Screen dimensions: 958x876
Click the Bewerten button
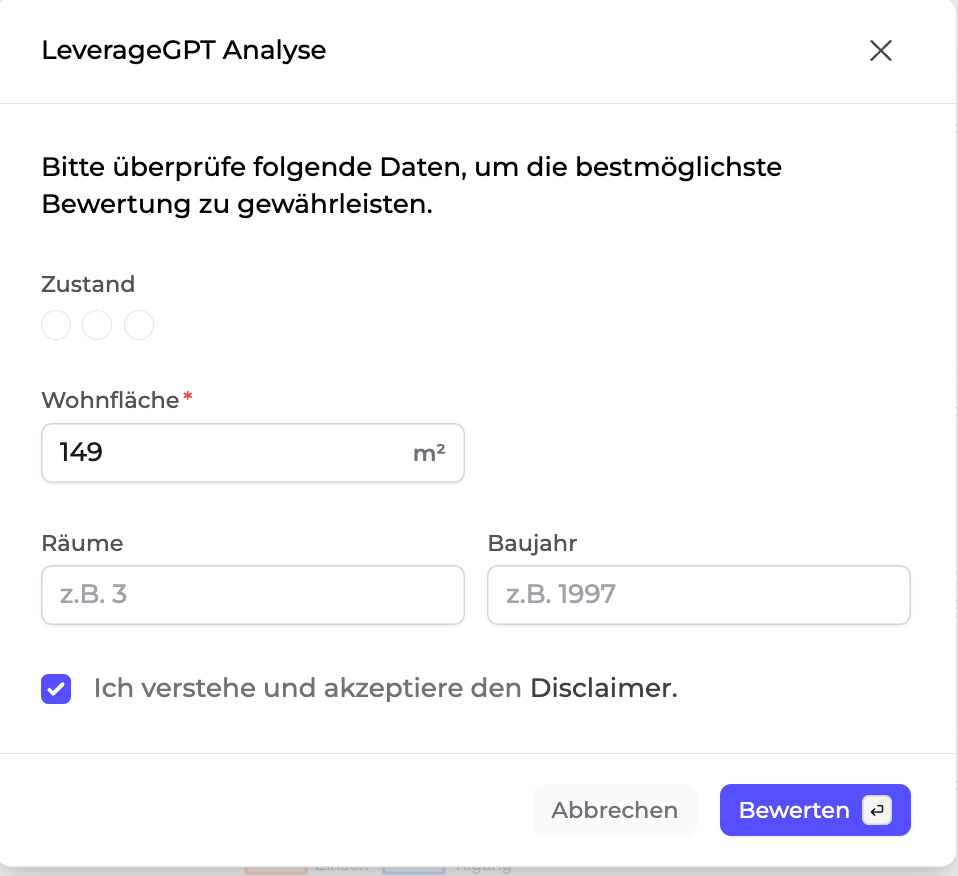point(815,810)
